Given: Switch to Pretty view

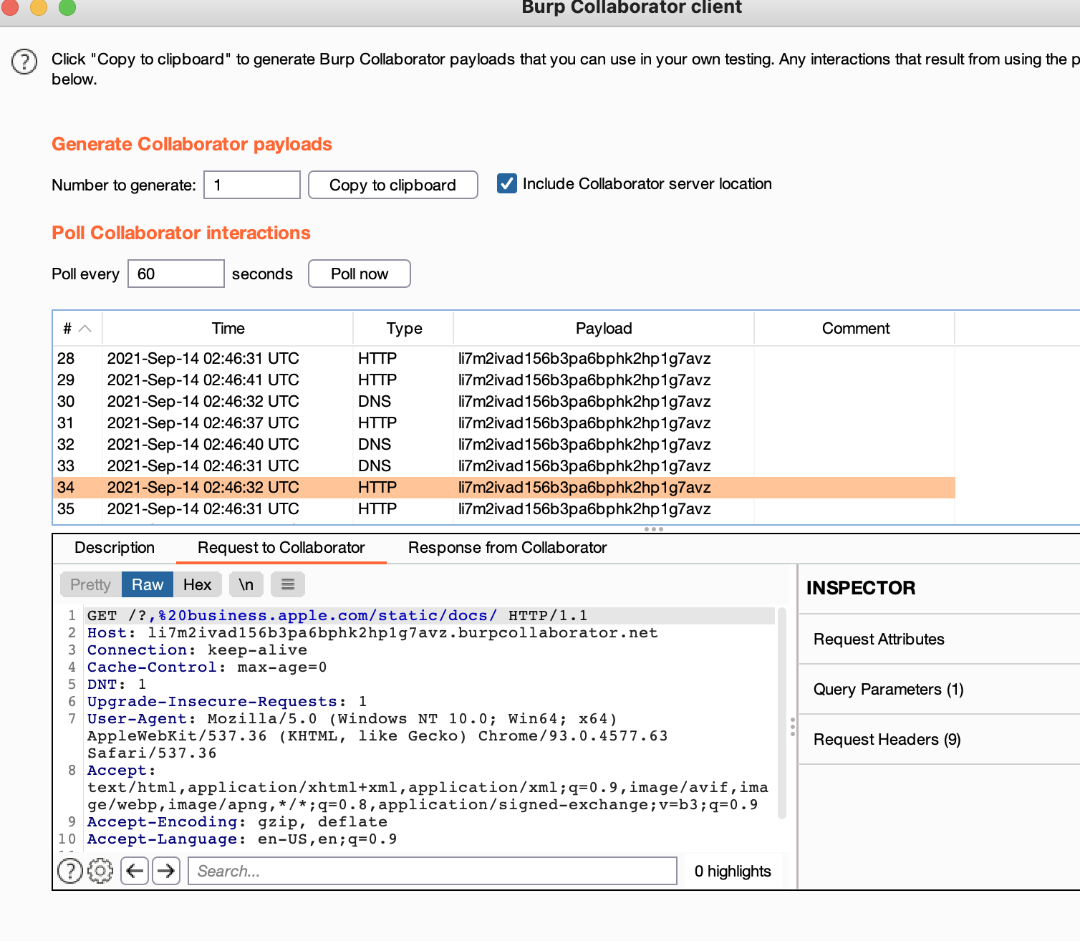Looking at the screenshot, I should click(x=91, y=585).
